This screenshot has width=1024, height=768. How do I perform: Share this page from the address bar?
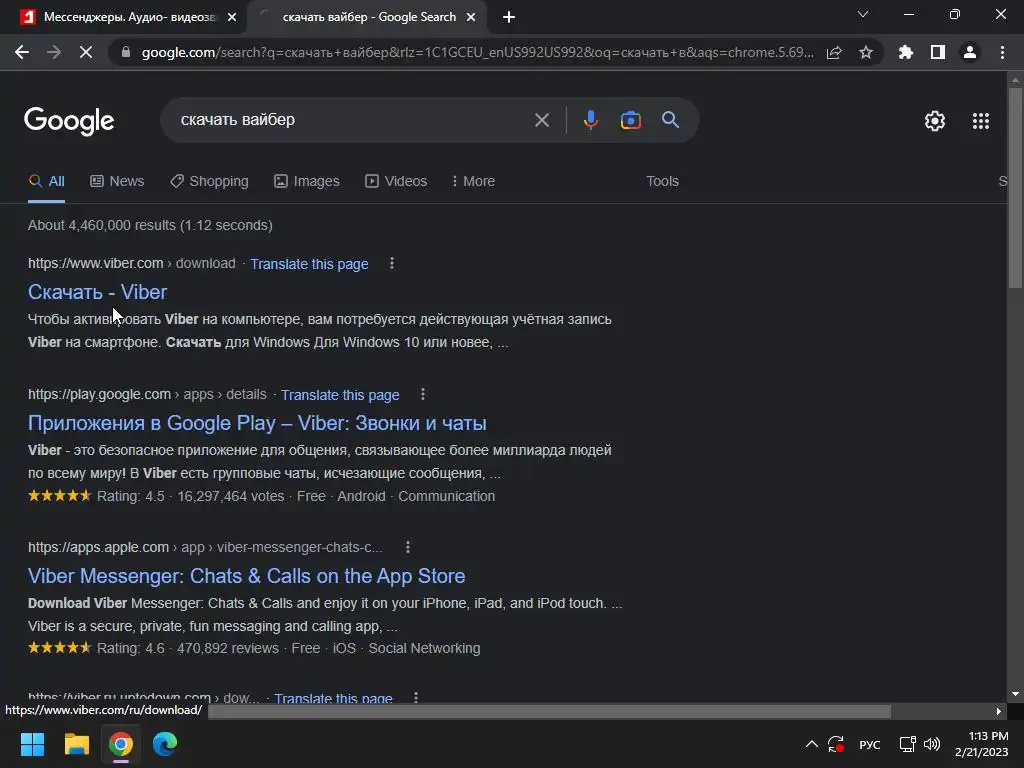[834, 52]
